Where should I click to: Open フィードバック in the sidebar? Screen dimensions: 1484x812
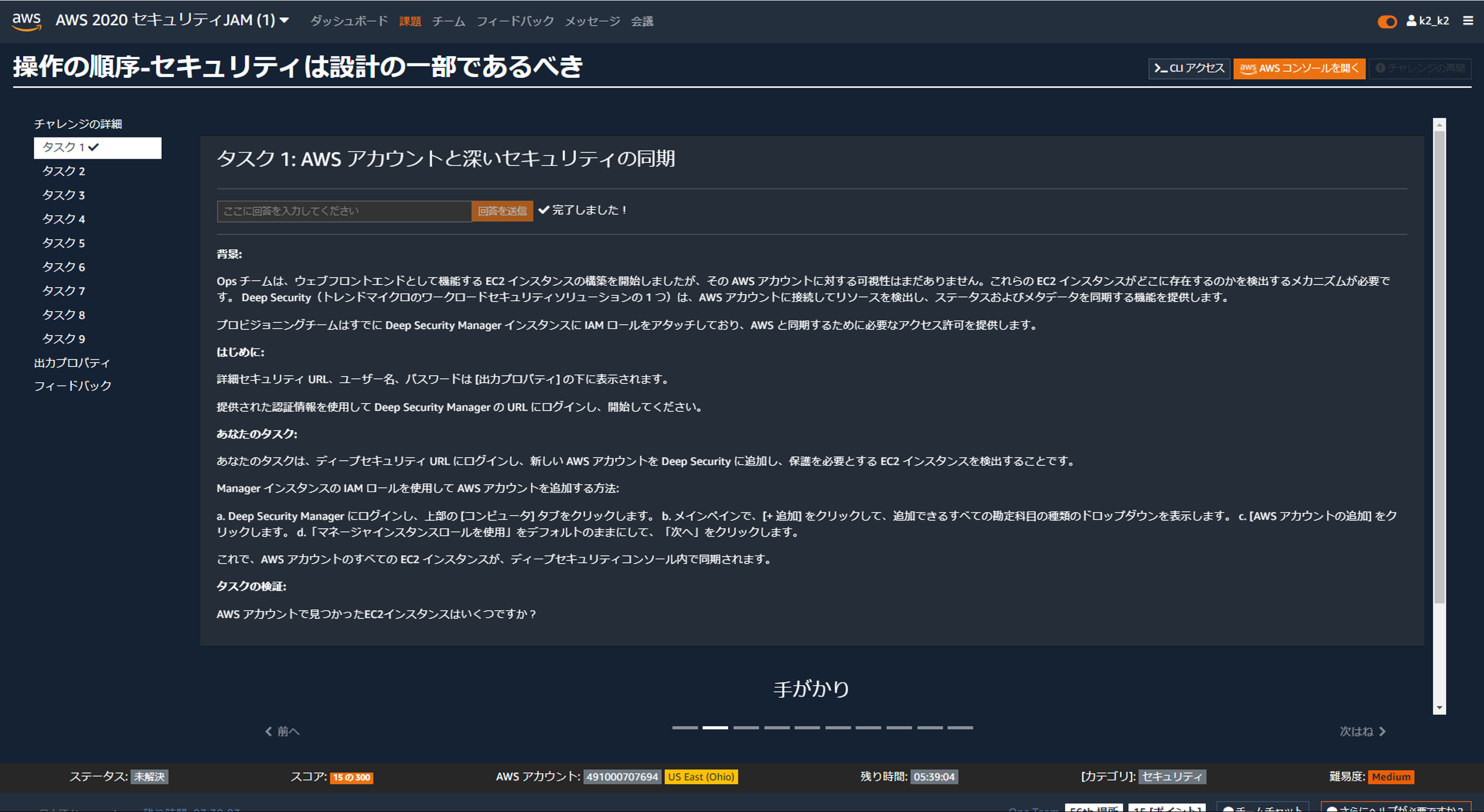73,386
